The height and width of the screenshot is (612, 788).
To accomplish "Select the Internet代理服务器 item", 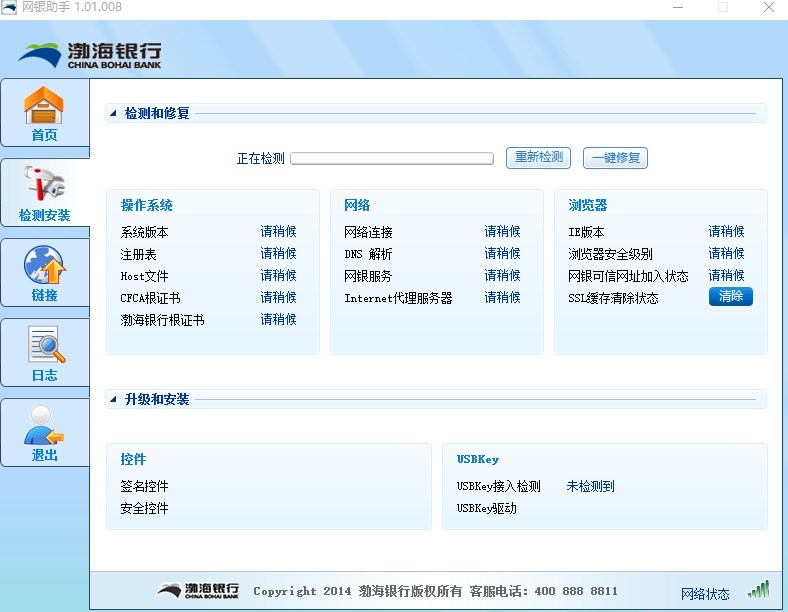I will (x=398, y=298).
